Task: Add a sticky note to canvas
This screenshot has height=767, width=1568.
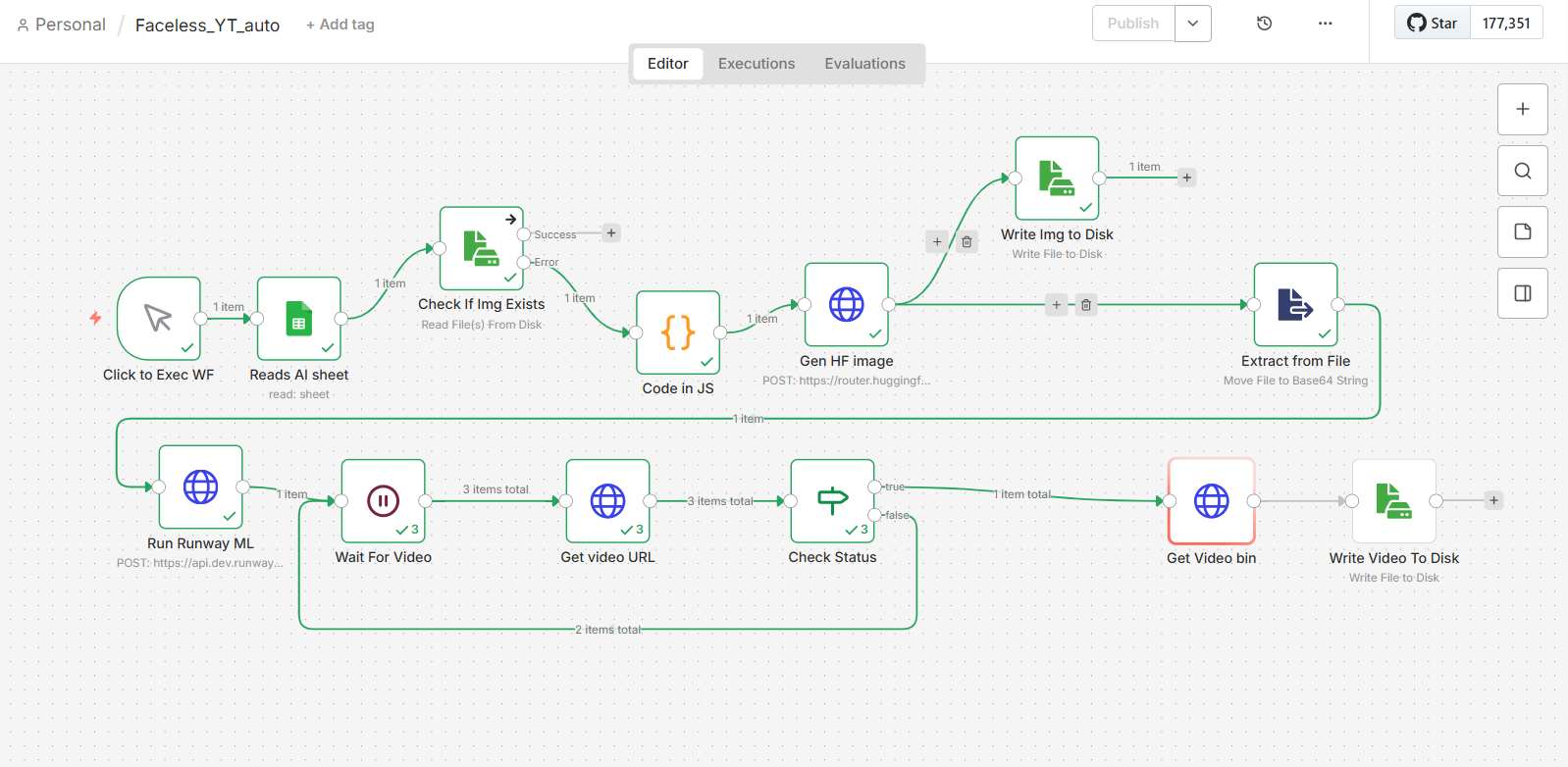Action: coord(1523,231)
